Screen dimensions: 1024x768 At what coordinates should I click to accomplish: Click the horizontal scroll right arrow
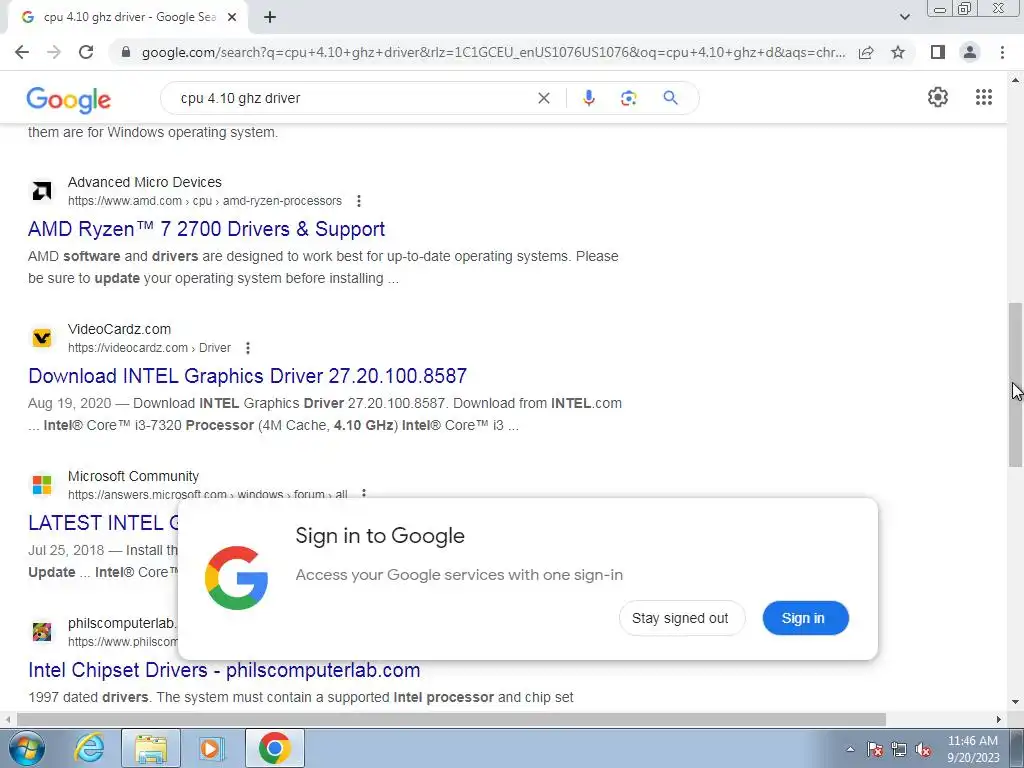click(999, 719)
